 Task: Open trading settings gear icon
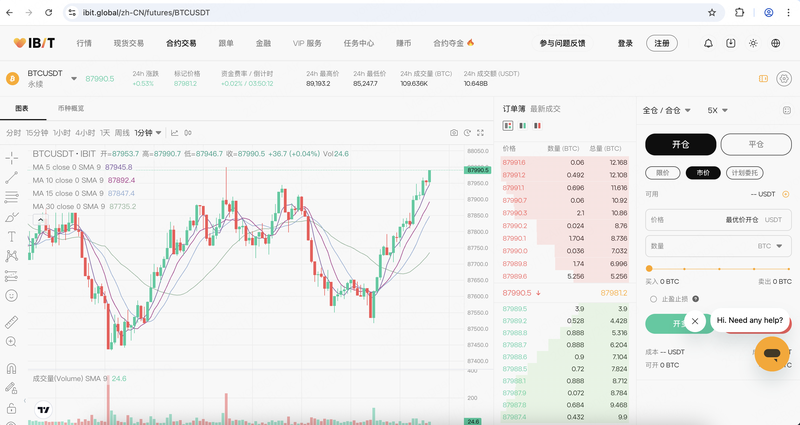(x=784, y=79)
